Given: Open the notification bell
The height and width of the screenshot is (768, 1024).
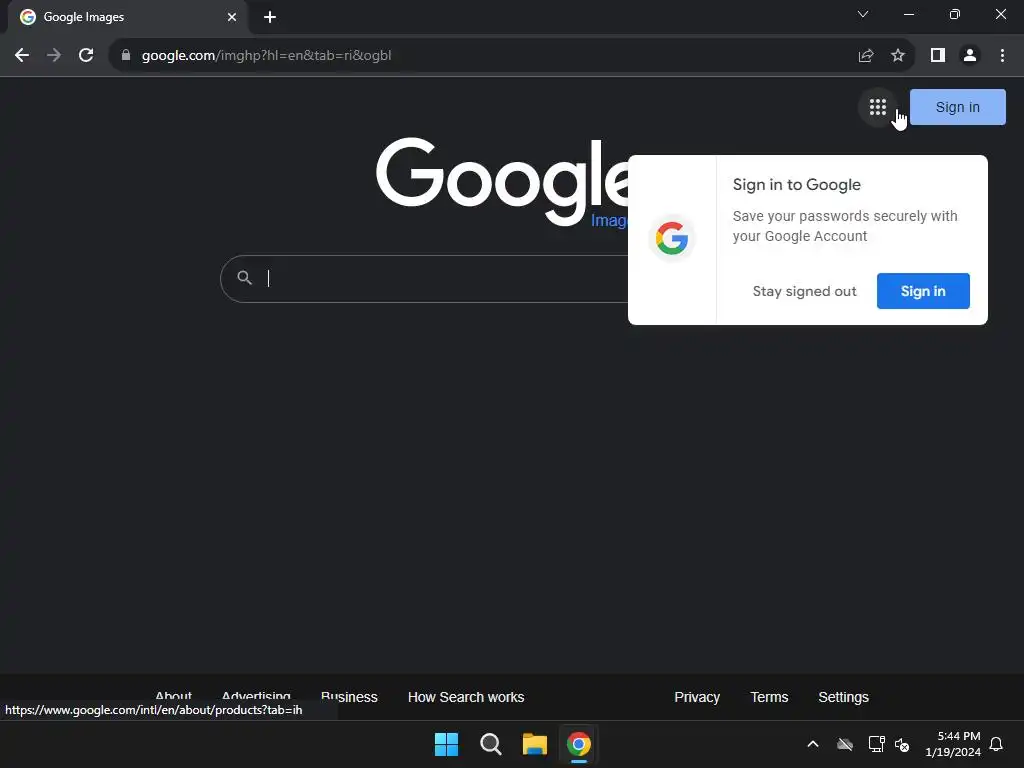Looking at the screenshot, I should [996, 744].
